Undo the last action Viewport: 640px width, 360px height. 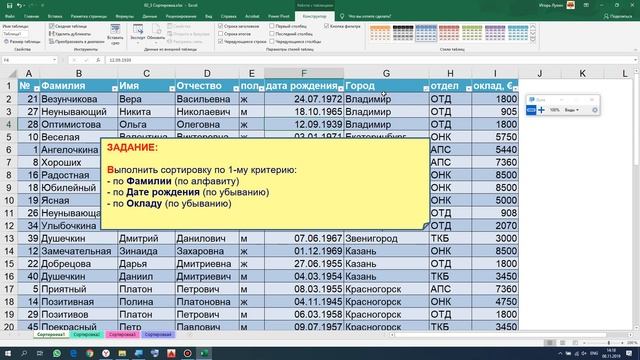19,5
